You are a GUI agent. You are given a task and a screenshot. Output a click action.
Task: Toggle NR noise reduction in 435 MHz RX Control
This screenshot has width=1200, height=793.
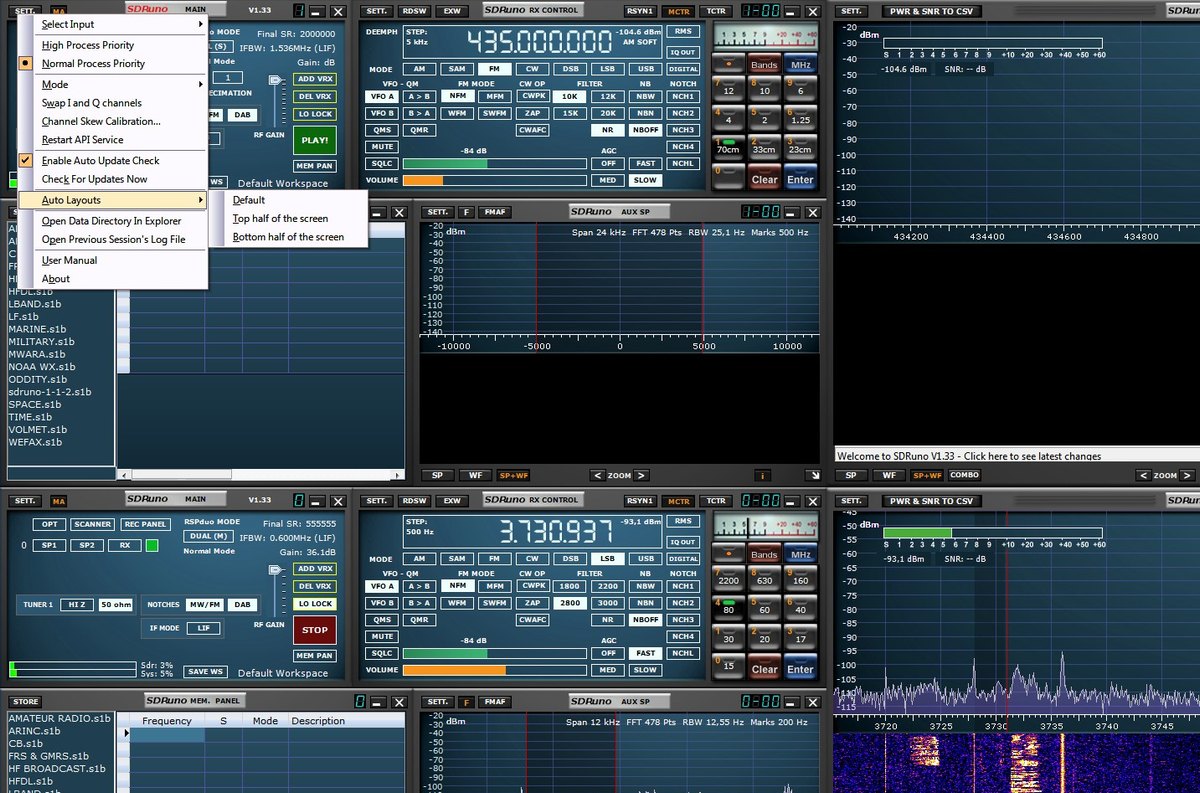(607, 130)
